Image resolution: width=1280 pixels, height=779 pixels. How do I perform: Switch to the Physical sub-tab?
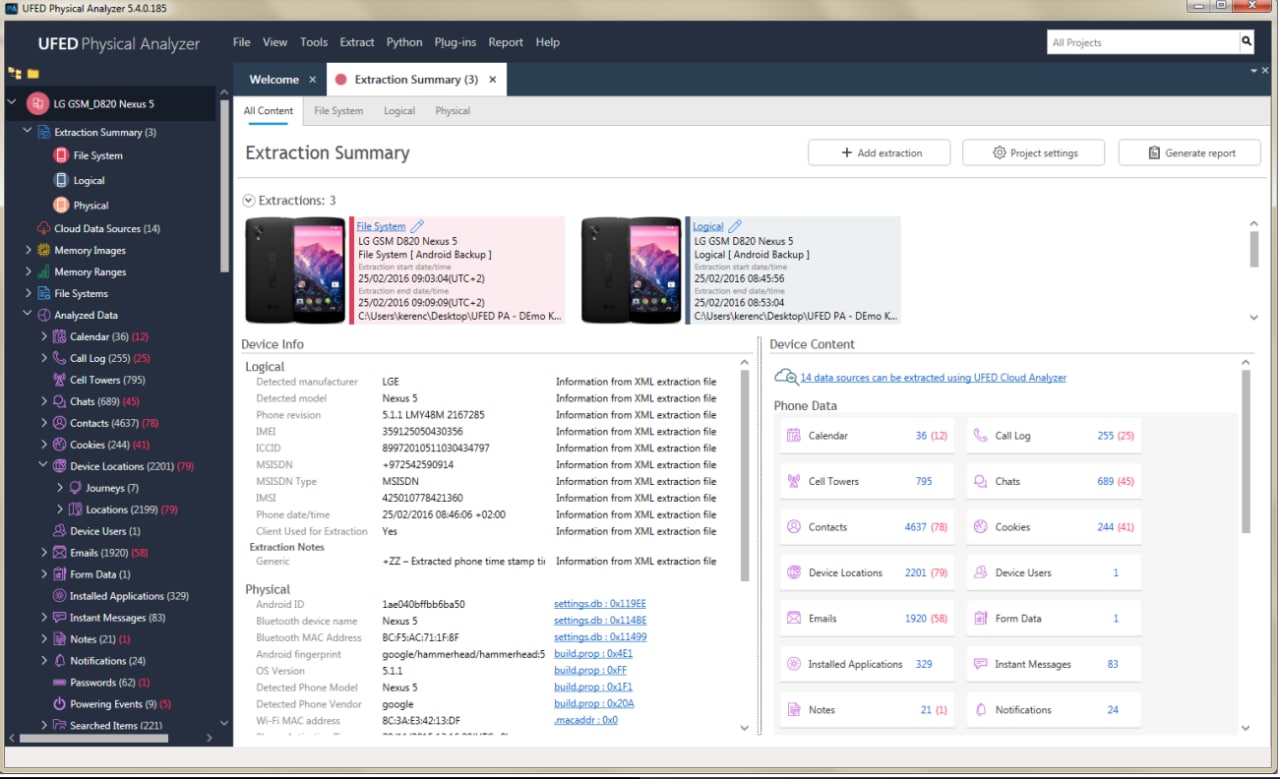tap(452, 111)
